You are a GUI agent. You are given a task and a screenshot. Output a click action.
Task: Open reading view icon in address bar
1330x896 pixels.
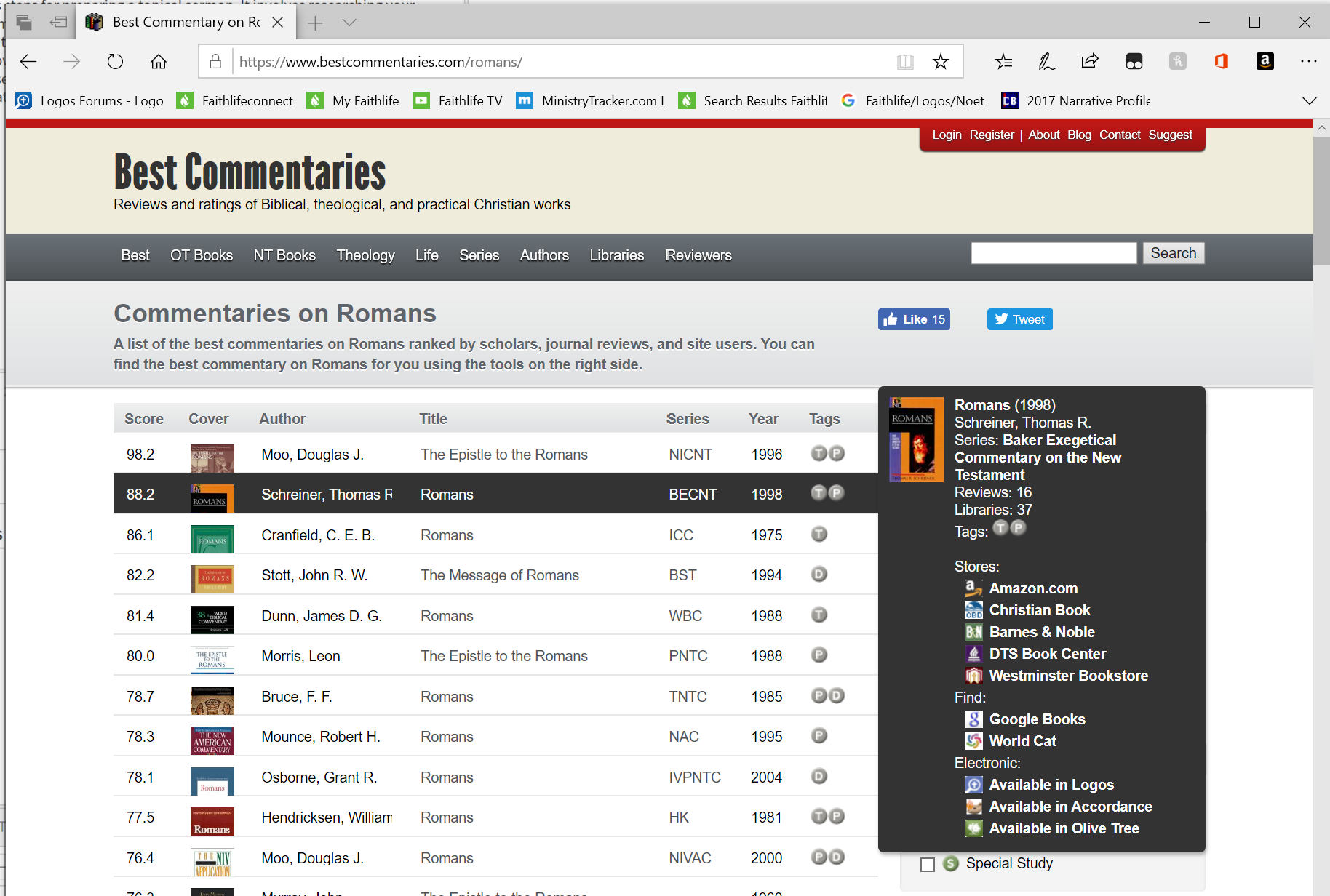tap(905, 62)
